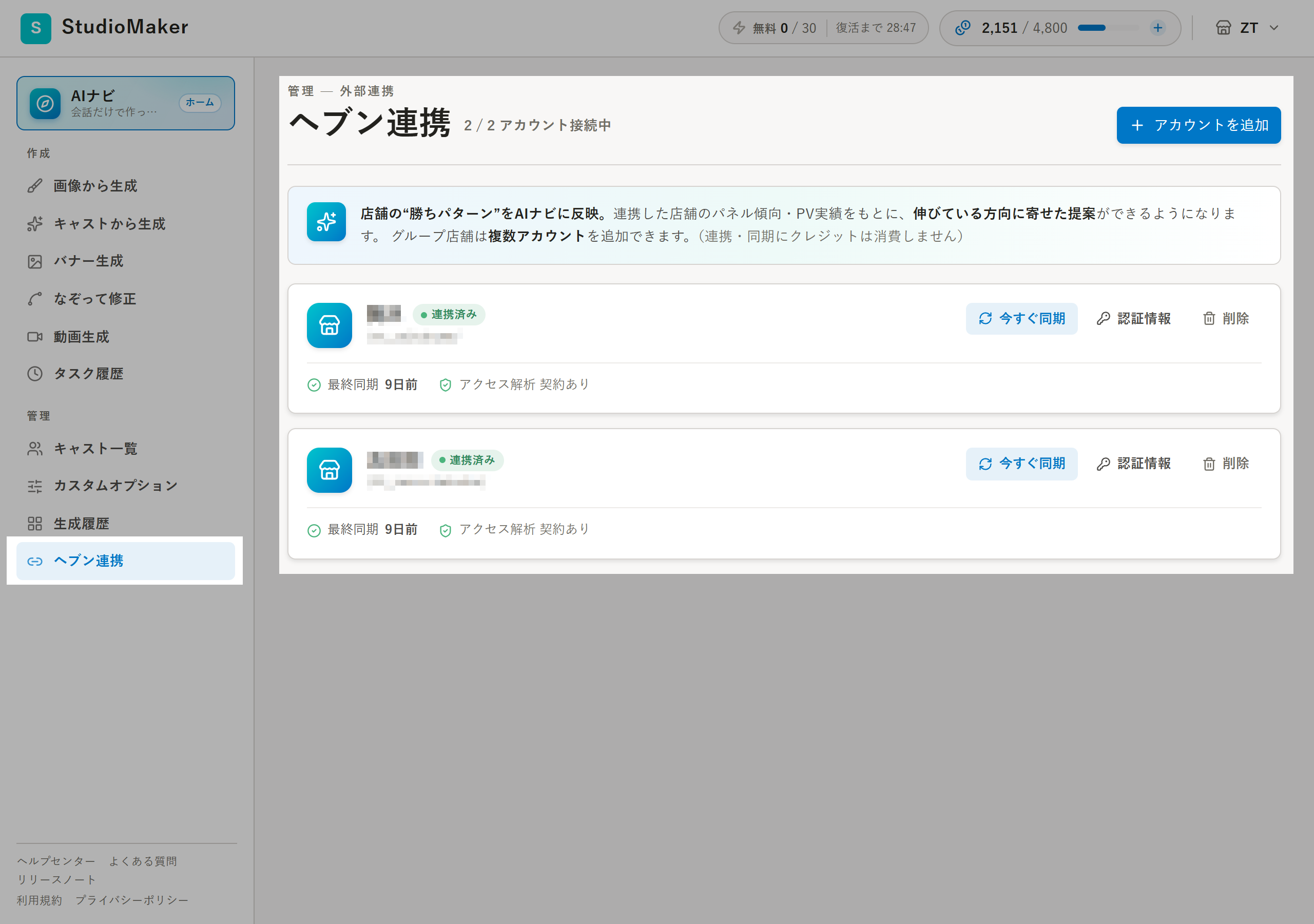Click the clock icon beside タスク履歴
This screenshot has width=1314, height=924.
[x=35, y=374]
